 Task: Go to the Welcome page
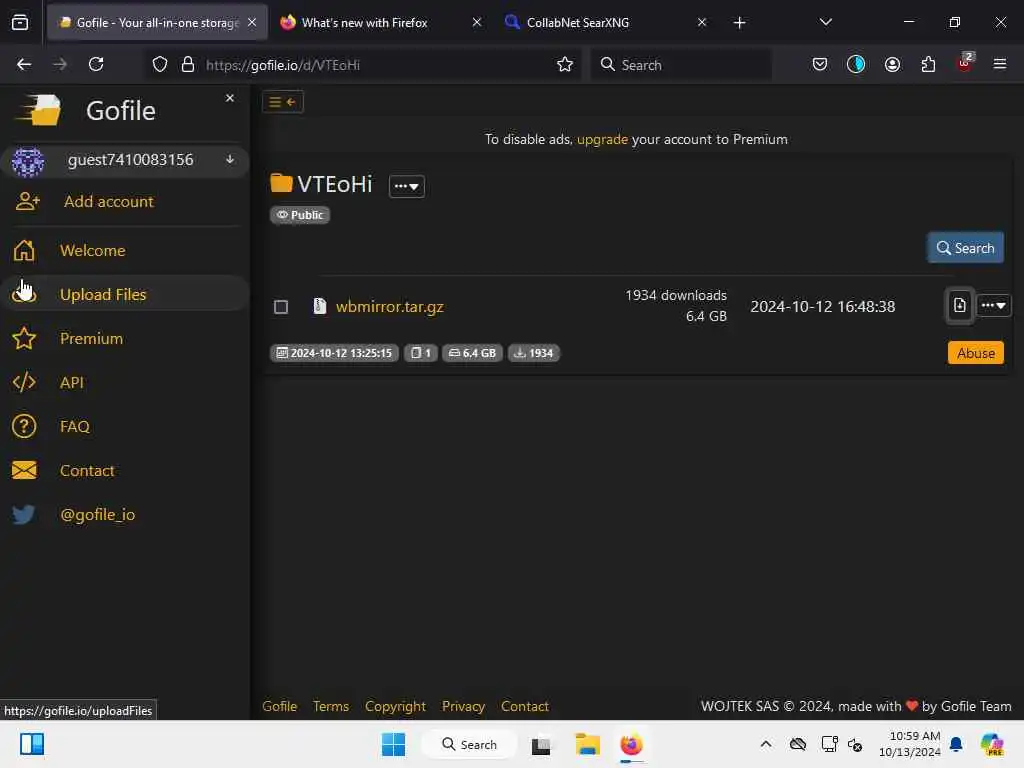[92, 251]
